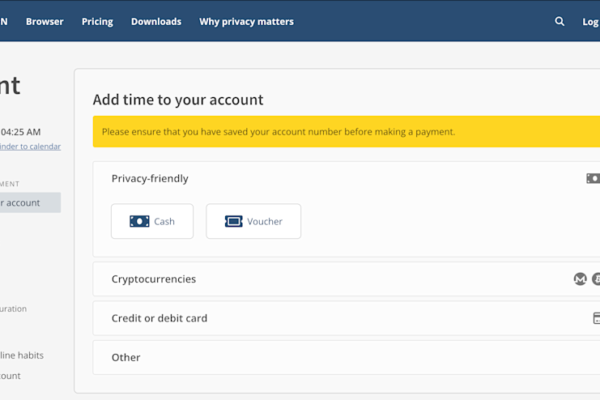Choose the Cash payment button
The image size is (600, 400).
(152, 221)
